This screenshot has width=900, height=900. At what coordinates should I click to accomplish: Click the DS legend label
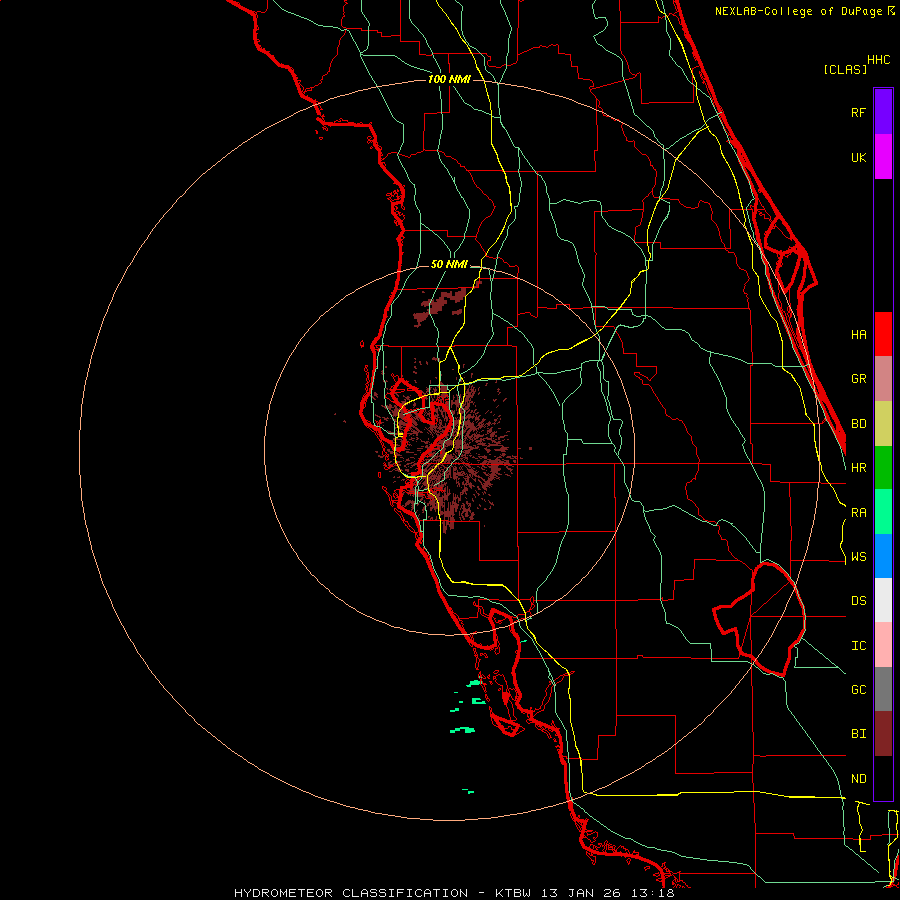858,601
